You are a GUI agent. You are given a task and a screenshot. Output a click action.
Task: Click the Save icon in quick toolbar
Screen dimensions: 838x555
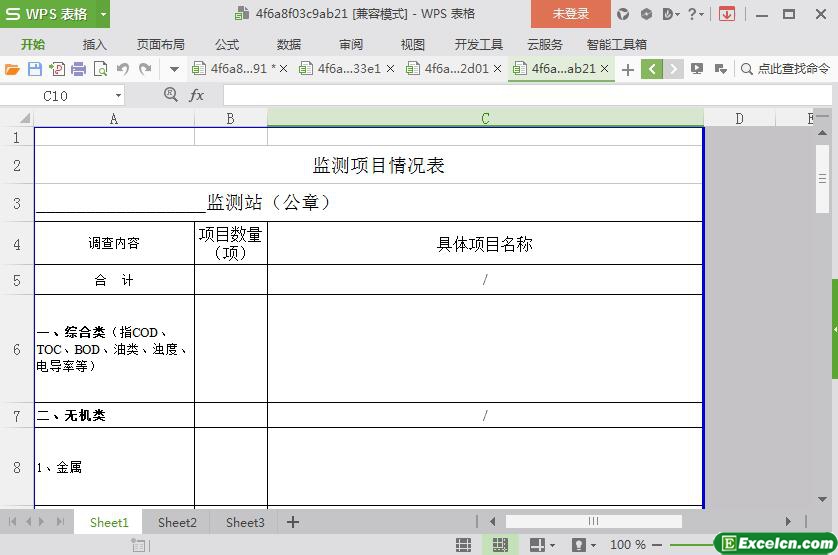[x=35, y=69]
